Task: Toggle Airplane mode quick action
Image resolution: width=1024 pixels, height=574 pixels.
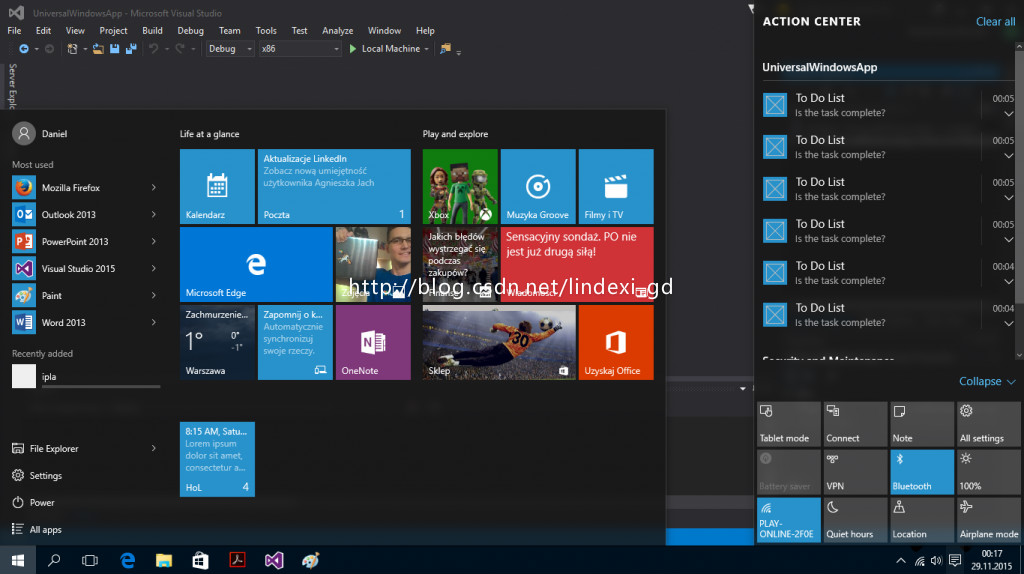Action: pyautogui.click(x=989, y=519)
